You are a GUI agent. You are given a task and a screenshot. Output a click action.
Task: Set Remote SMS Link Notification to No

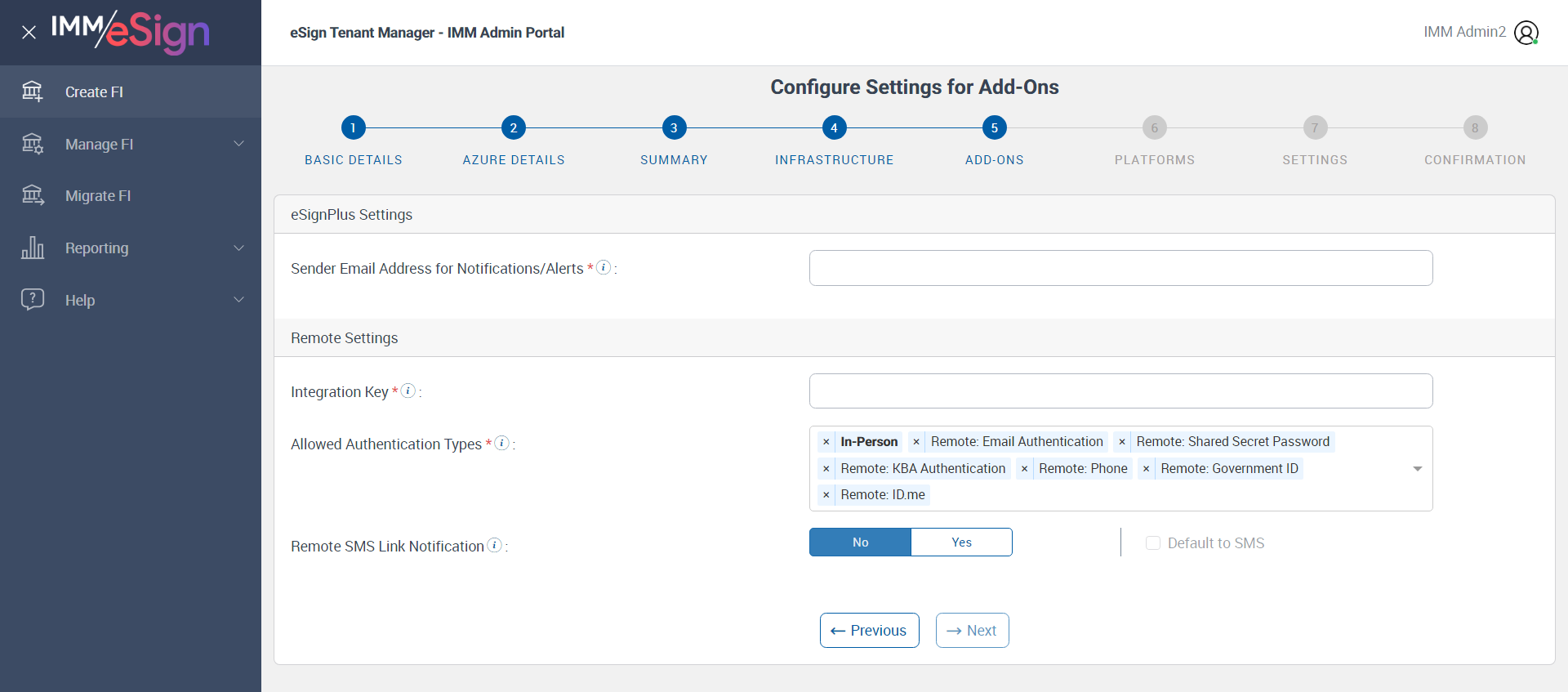click(860, 542)
